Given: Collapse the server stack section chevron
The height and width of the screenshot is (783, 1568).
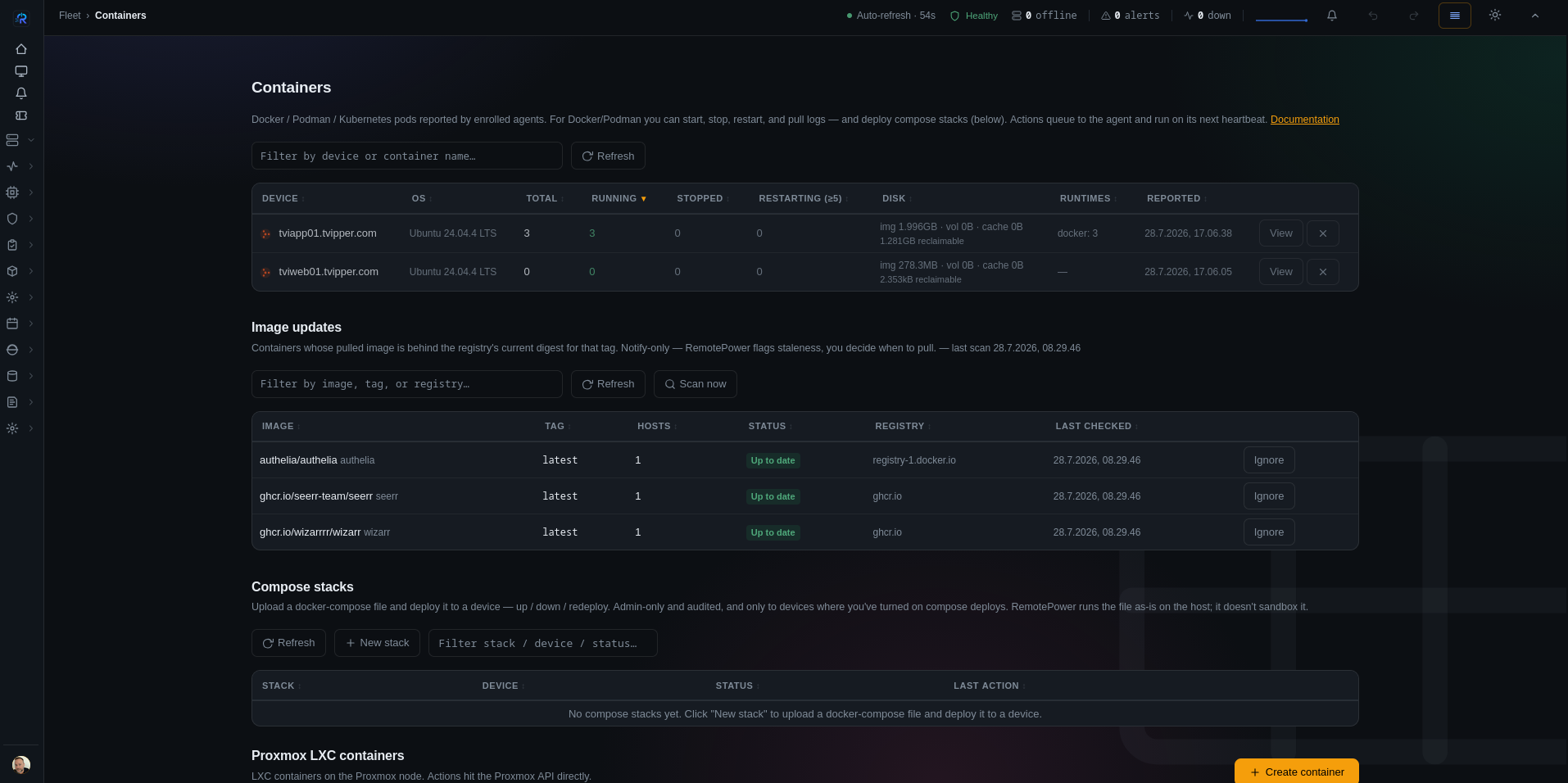Looking at the screenshot, I should click(x=31, y=140).
